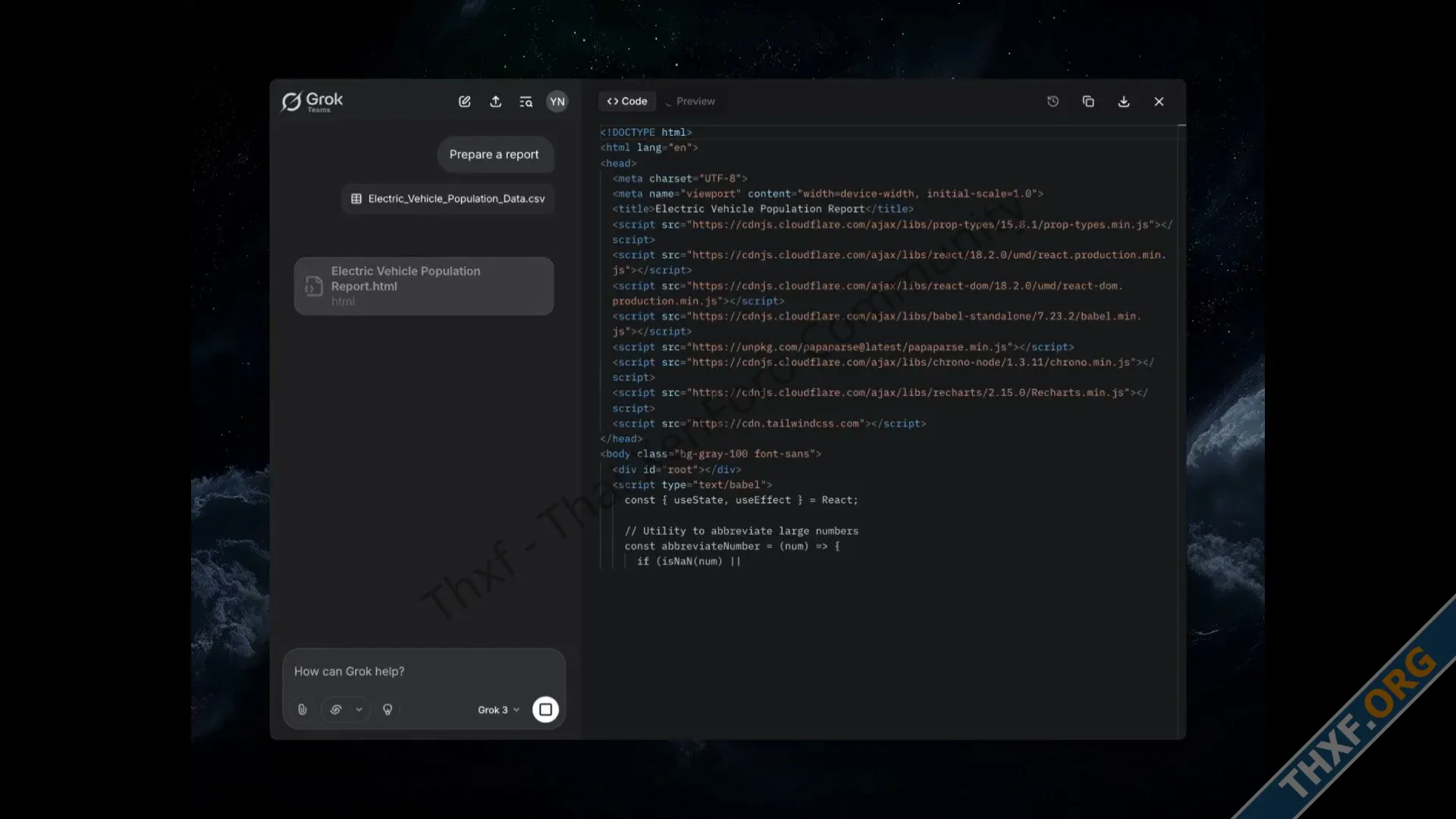Close the code panel

click(x=1159, y=102)
